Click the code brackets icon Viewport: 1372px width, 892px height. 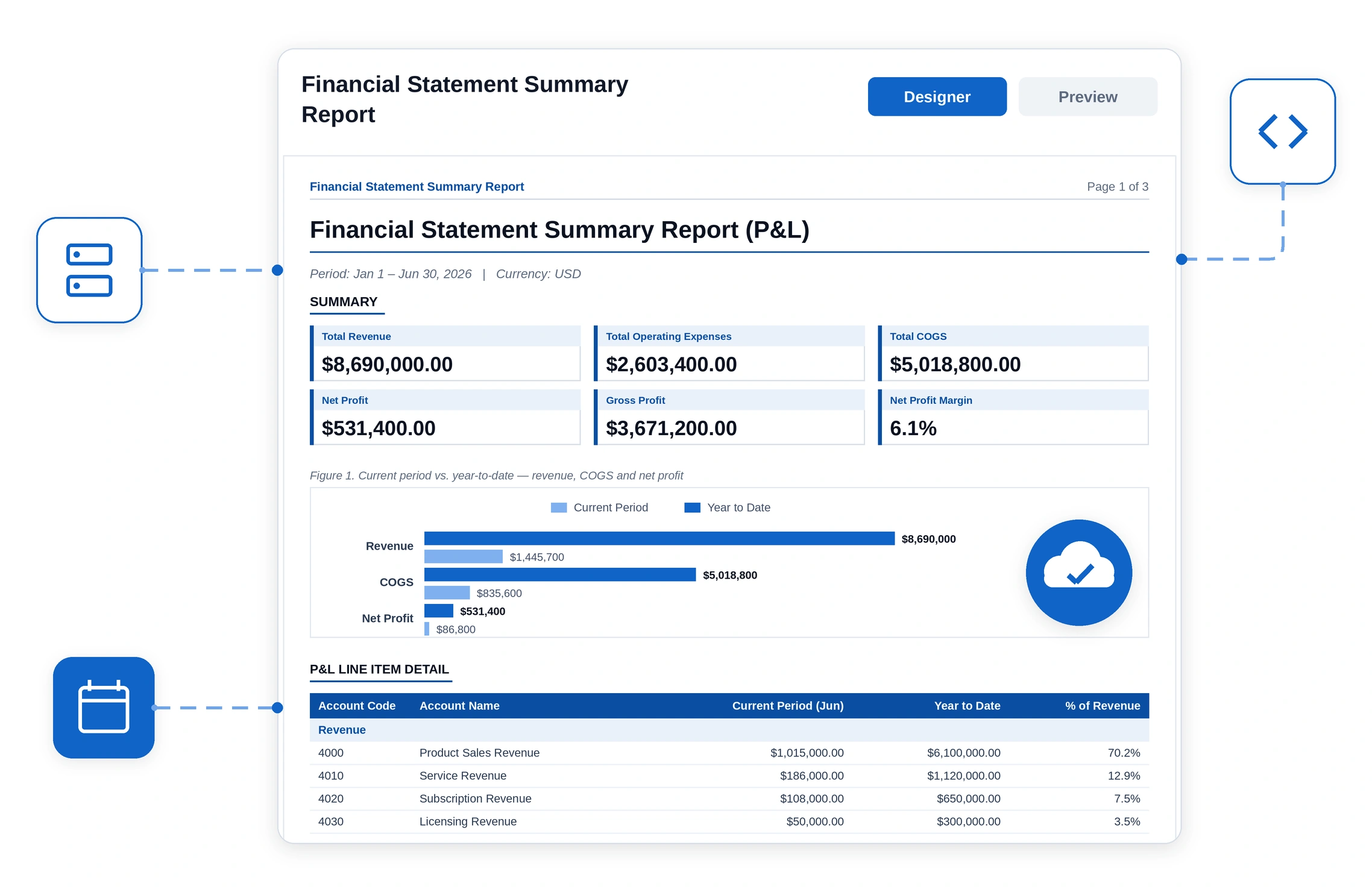click(1283, 131)
